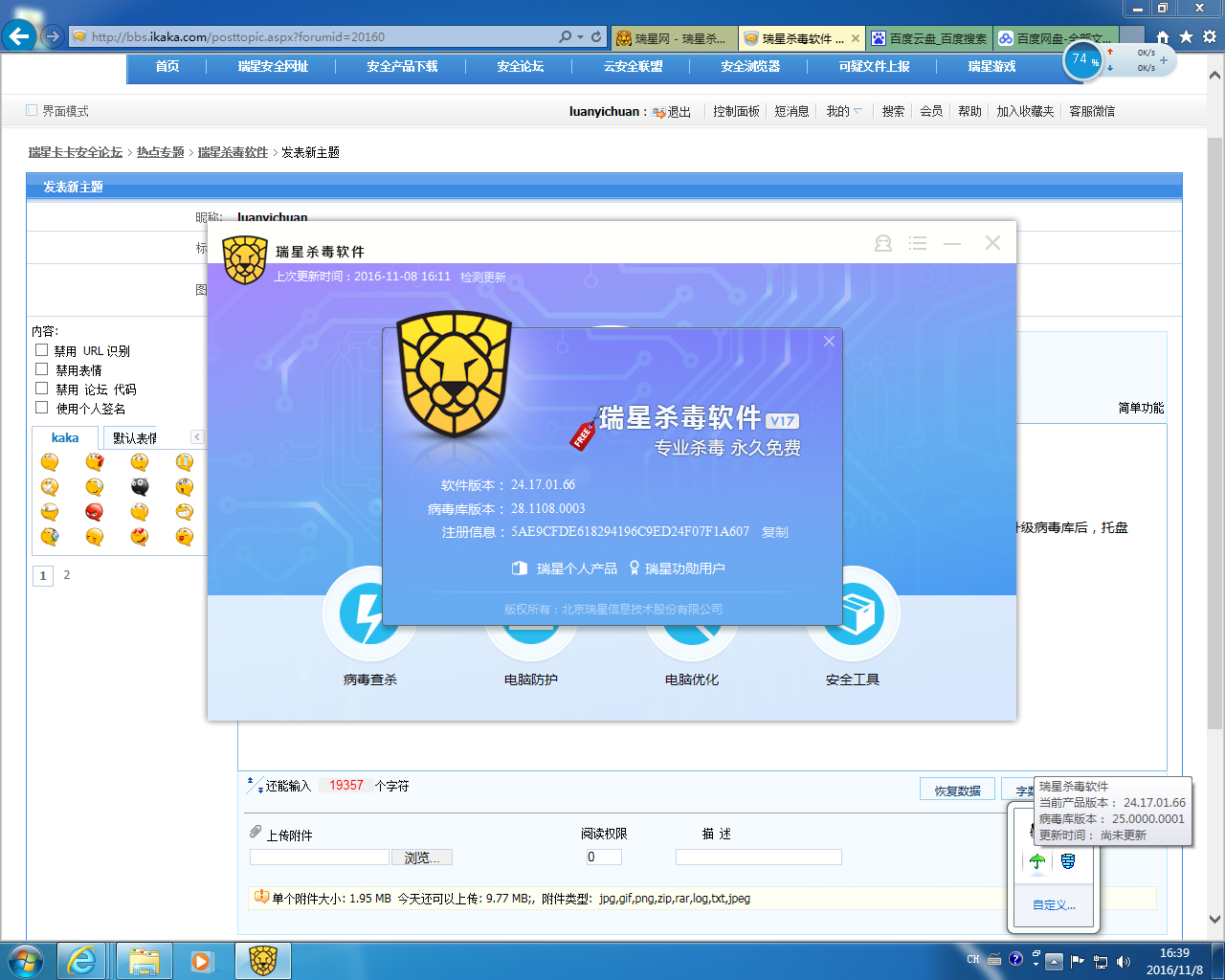
Task: Click 恢复数据 button
Action: tap(958, 791)
